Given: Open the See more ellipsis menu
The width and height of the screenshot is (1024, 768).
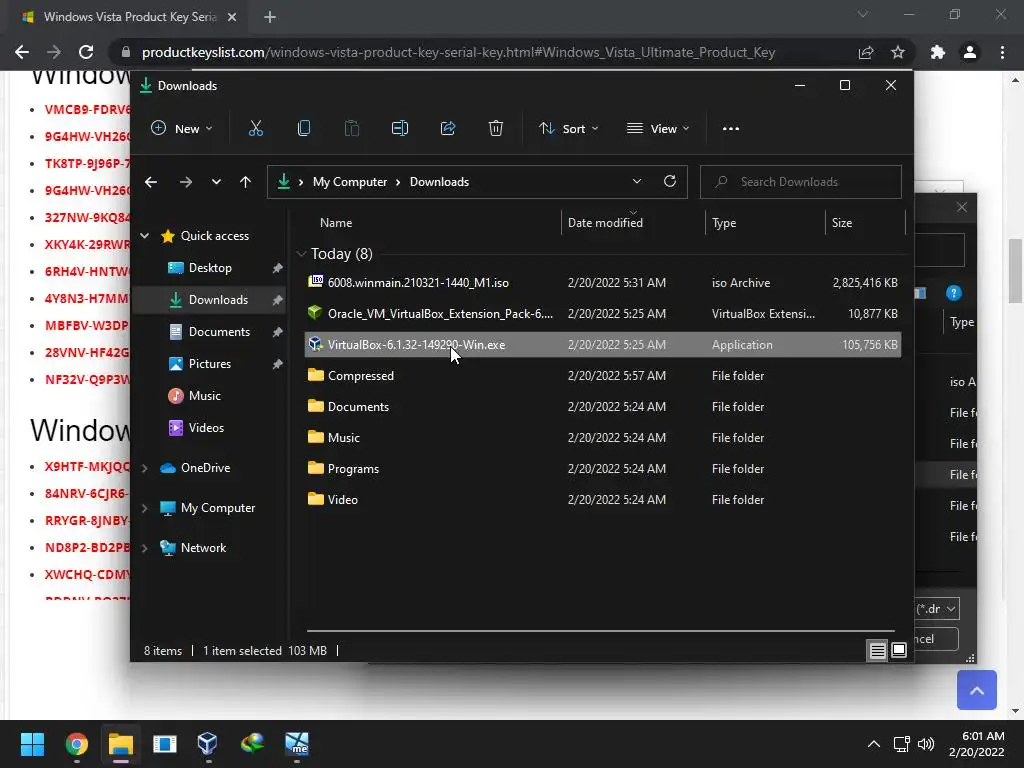Looking at the screenshot, I should (731, 129).
